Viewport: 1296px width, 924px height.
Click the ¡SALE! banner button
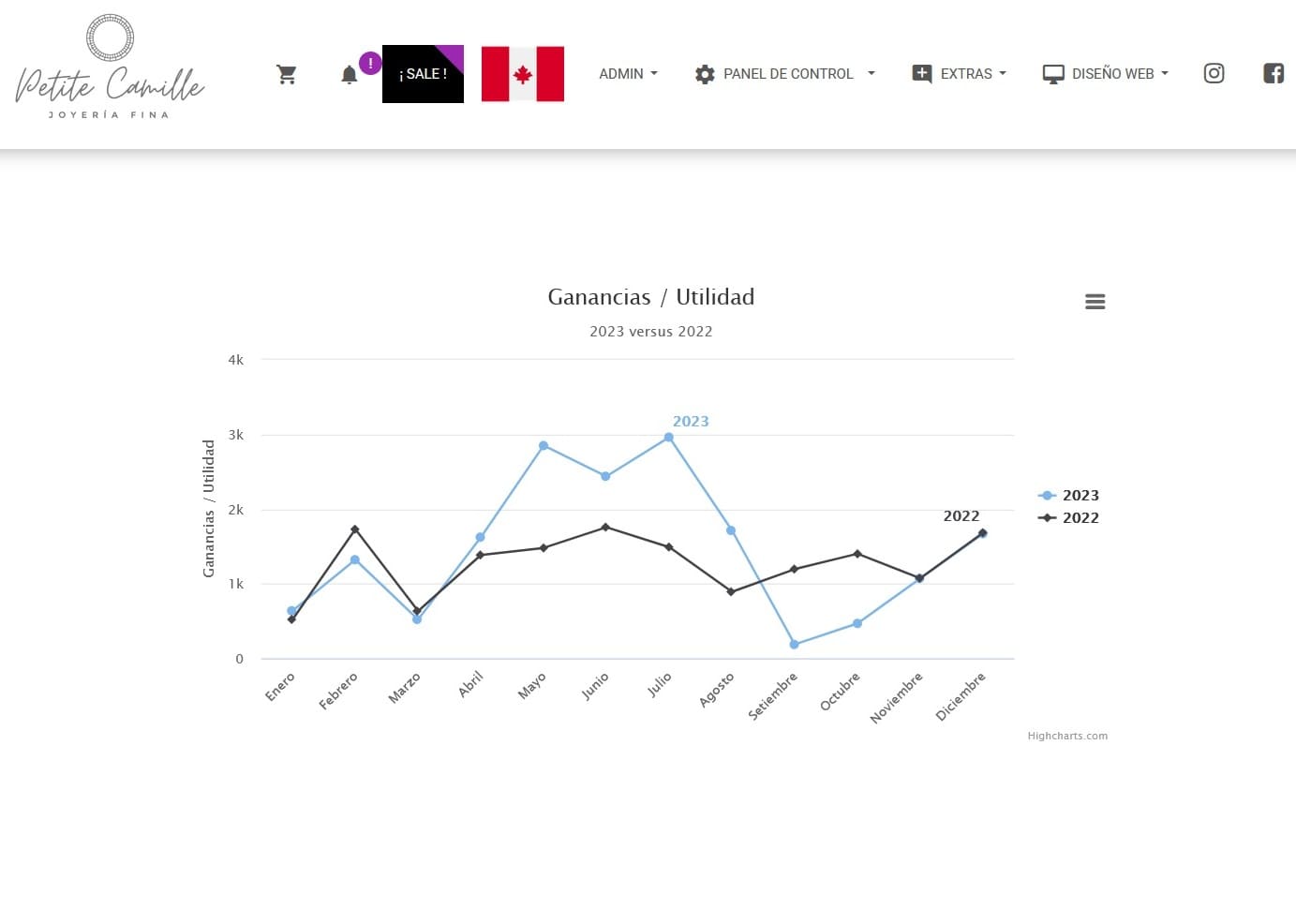click(x=423, y=74)
